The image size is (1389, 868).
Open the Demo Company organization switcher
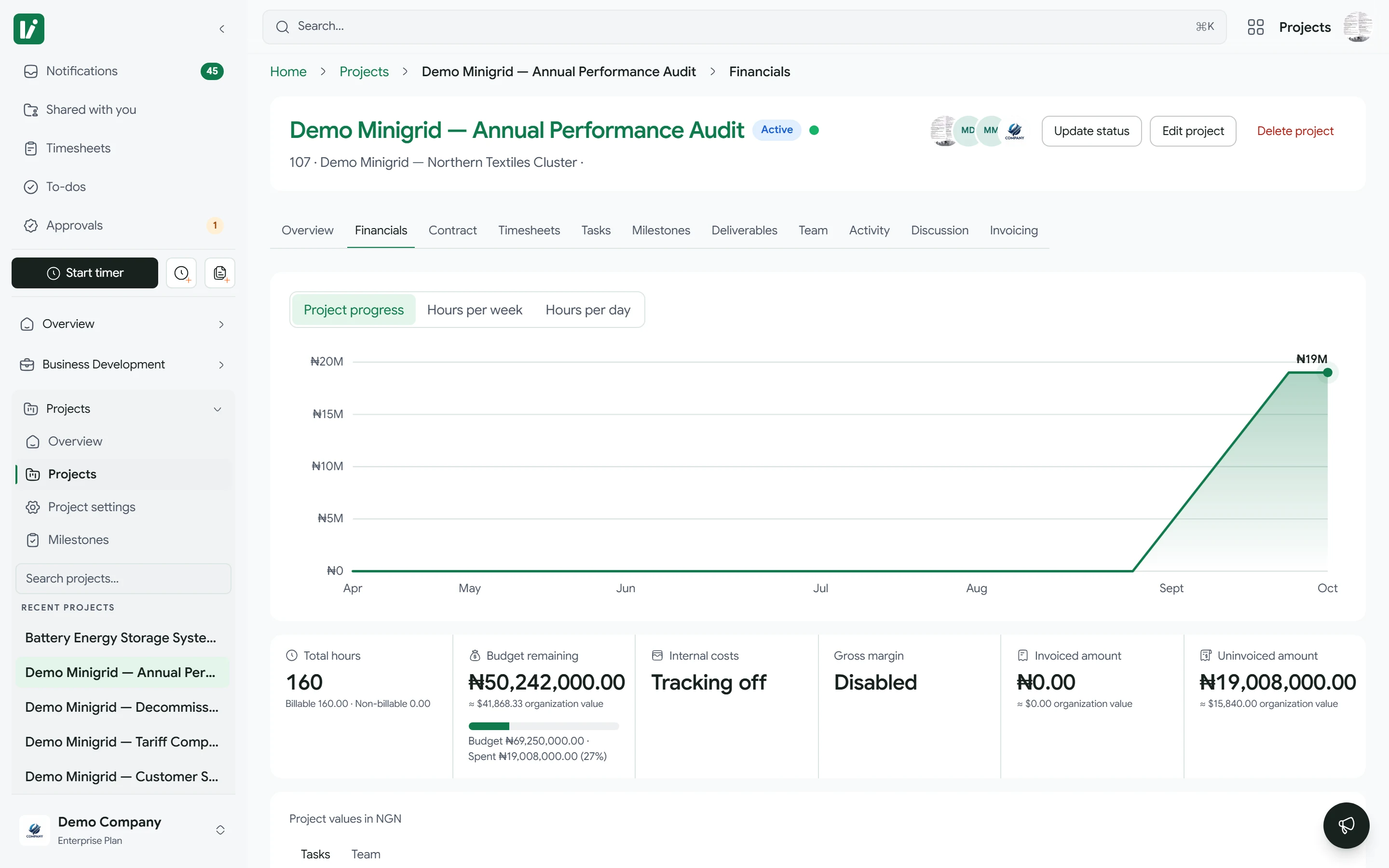coord(123,830)
